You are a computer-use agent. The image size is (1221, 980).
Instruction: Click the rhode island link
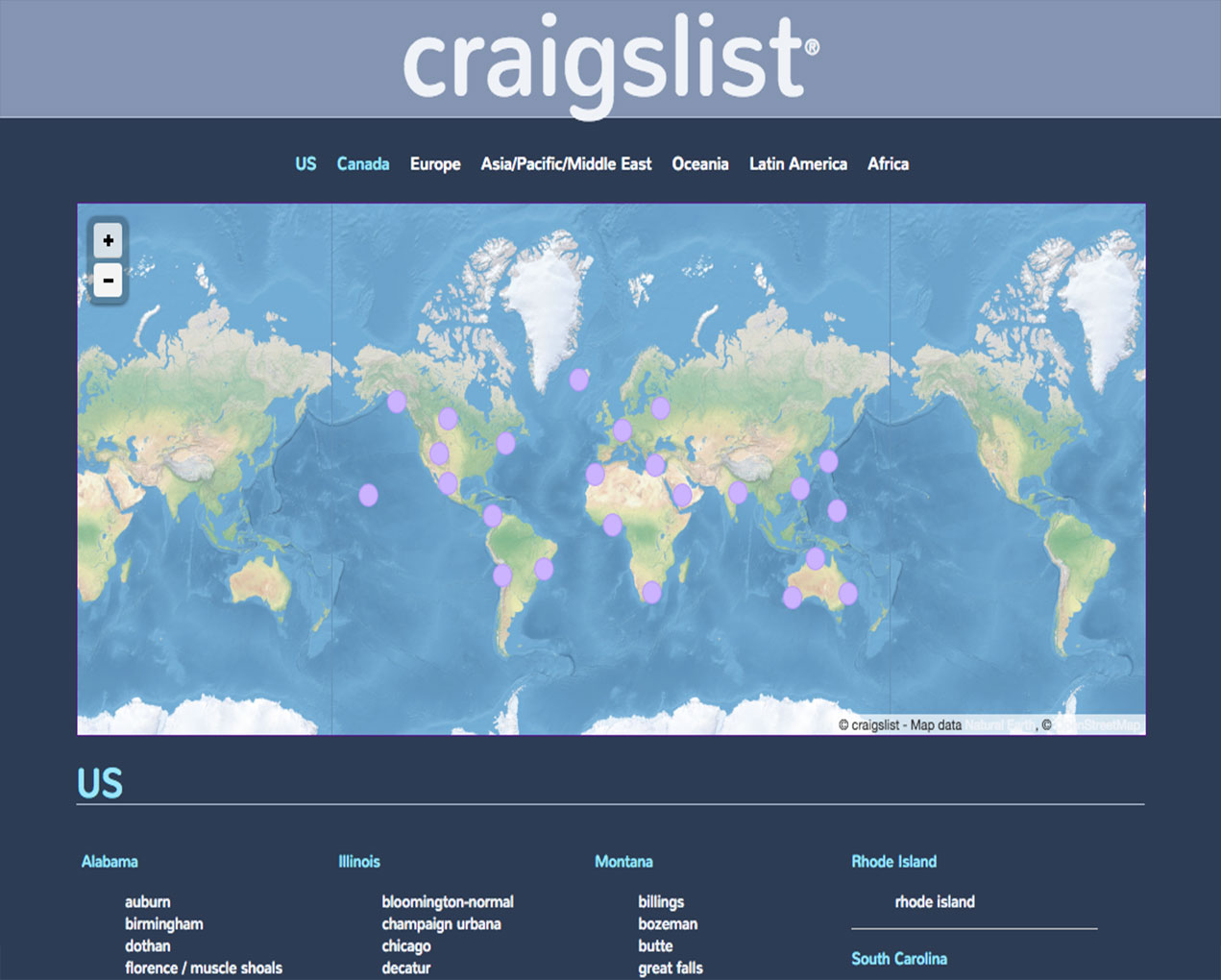pos(934,901)
